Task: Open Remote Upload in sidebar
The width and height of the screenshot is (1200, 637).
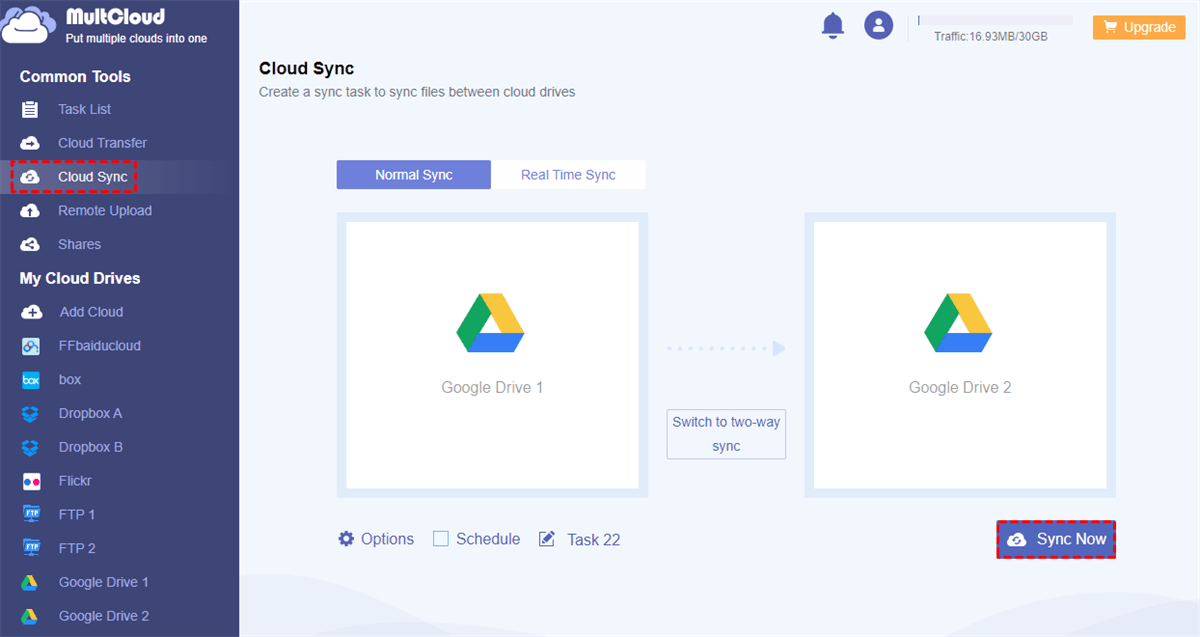Action: pyautogui.click(x=105, y=211)
